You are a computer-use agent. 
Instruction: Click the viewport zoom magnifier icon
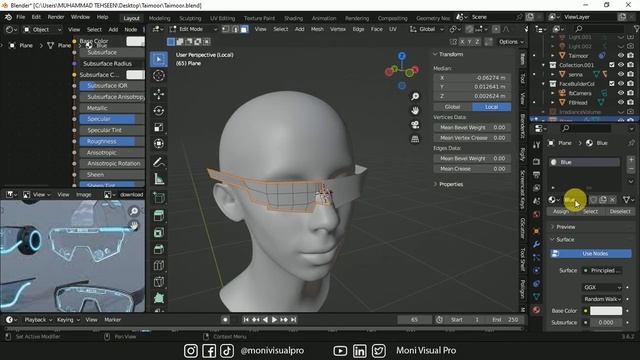[415, 96]
